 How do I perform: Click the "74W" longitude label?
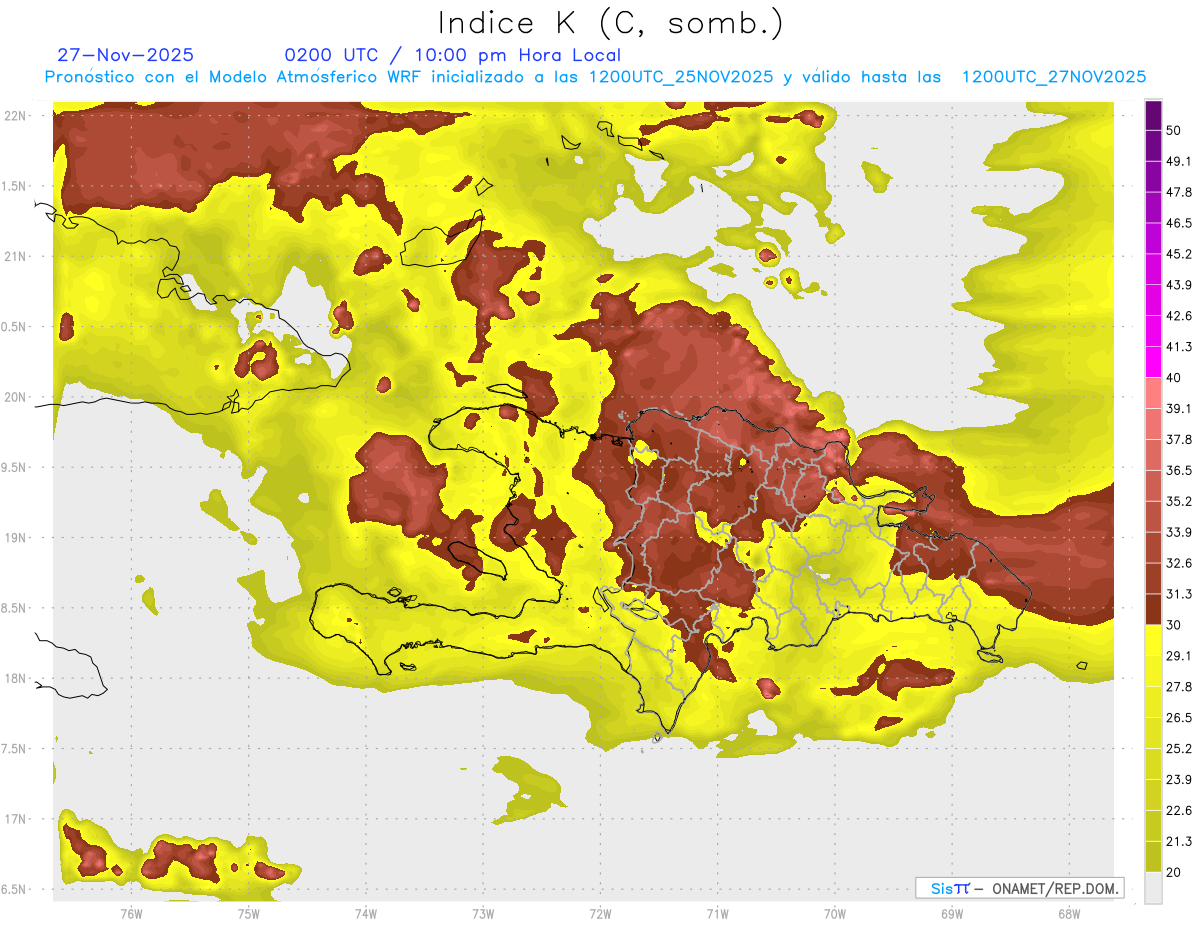366,913
